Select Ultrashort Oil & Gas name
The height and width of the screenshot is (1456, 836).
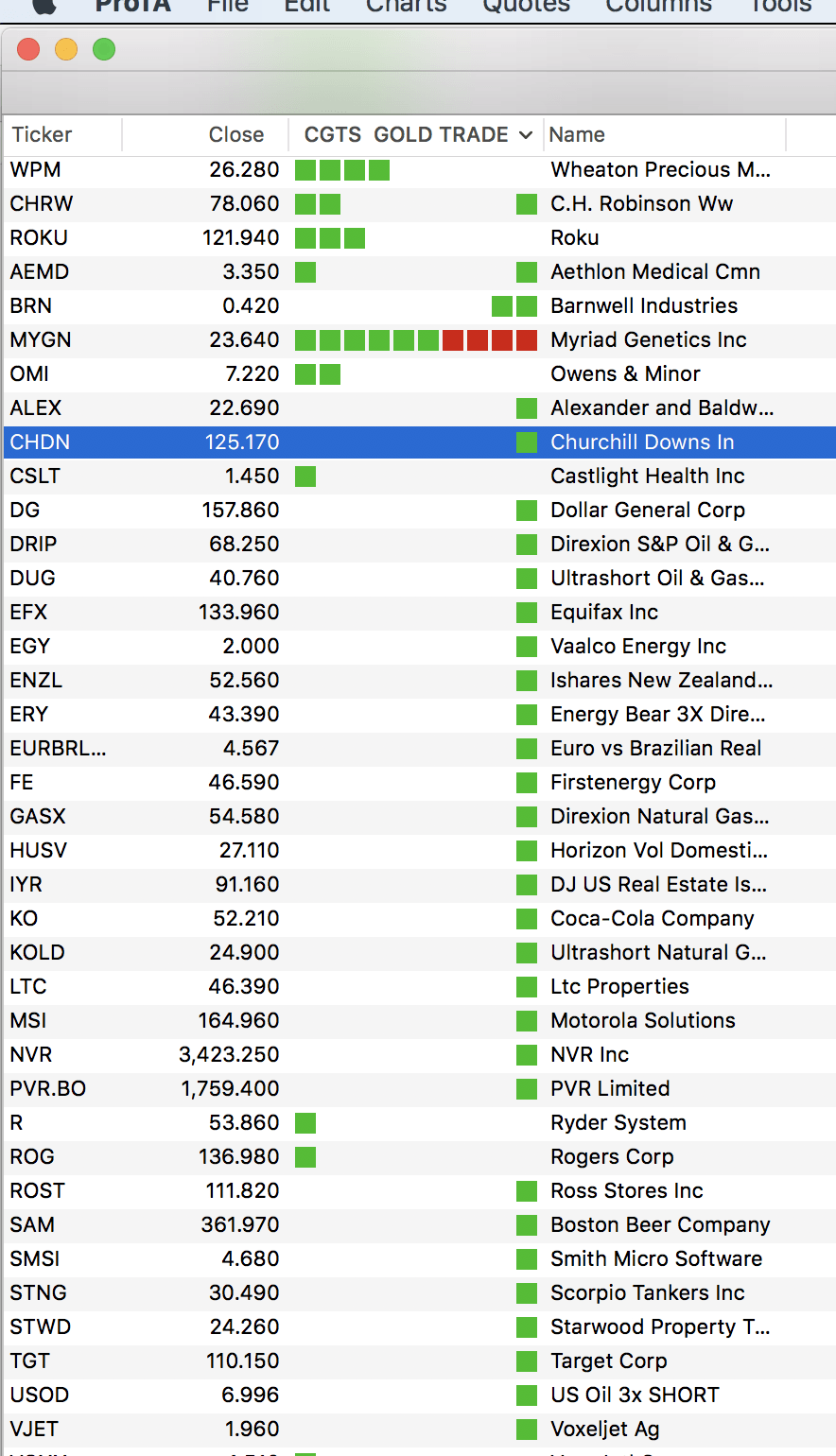tap(657, 578)
